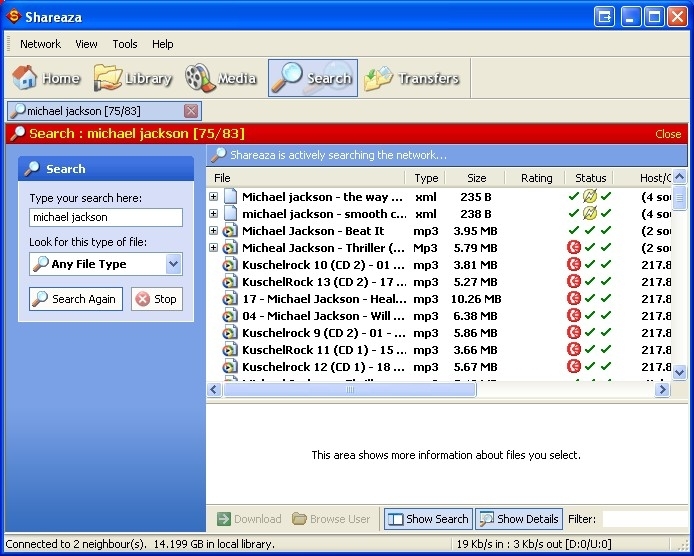Open the Any File Type dropdown

106,264
